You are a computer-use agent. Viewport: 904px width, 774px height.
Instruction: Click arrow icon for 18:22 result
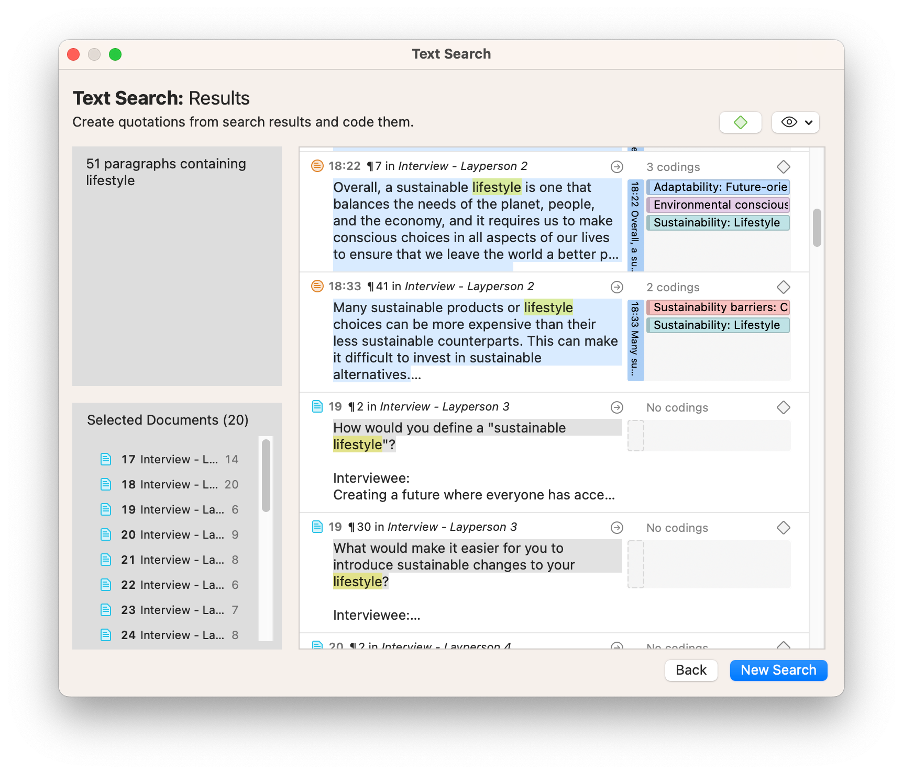tap(617, 167)
